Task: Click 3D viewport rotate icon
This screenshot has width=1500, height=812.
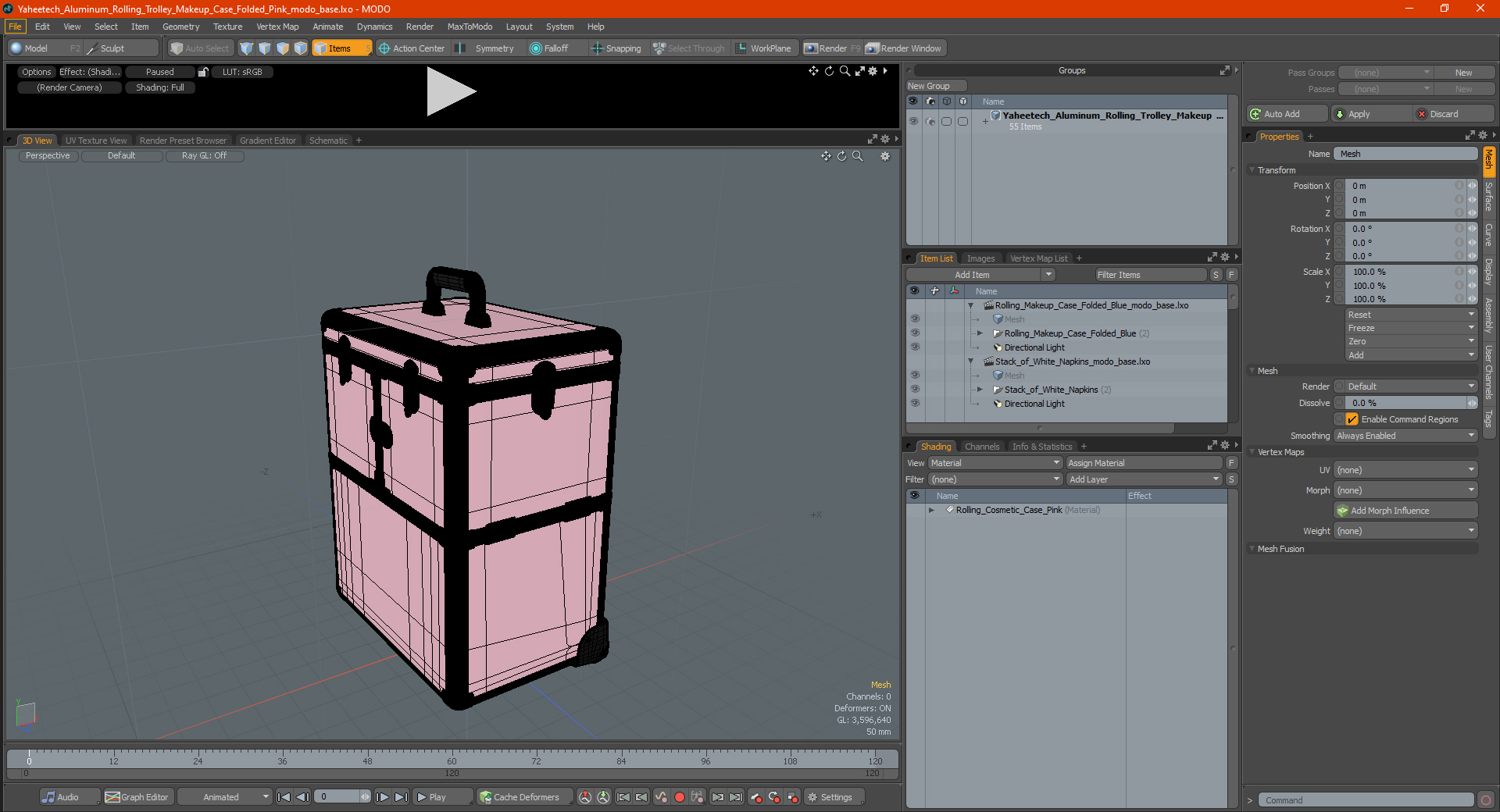Action: click(x=841, y=156)
